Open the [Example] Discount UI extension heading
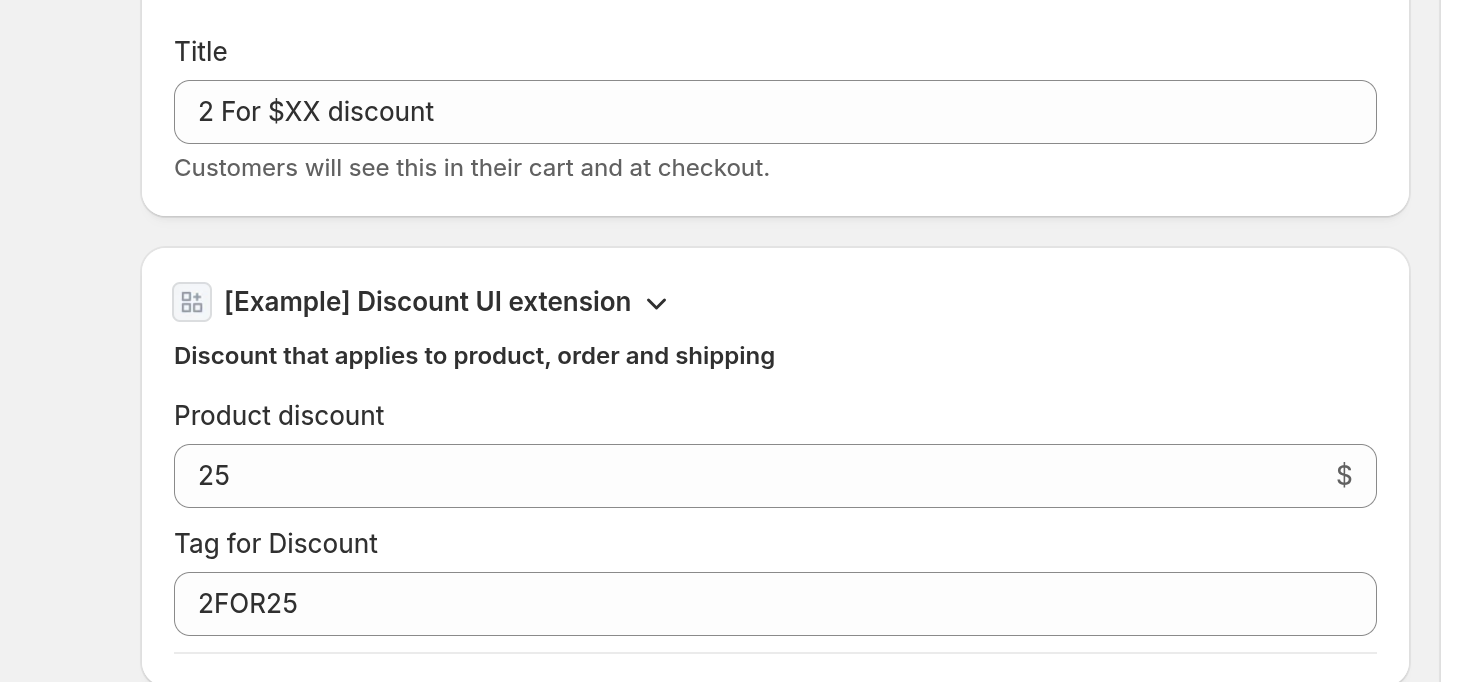Image resolution: width=1472 pixels, height=682 pixels. point(428,302)
